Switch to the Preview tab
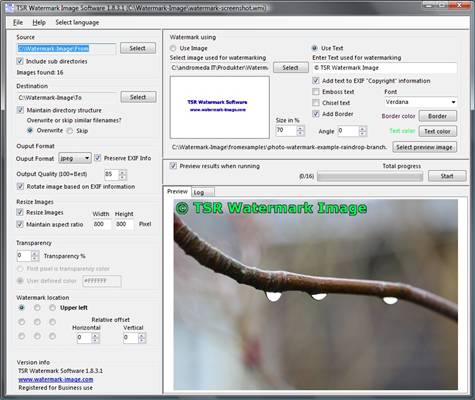The width and height of the screenshot is (475, 400). pos(177,191)
